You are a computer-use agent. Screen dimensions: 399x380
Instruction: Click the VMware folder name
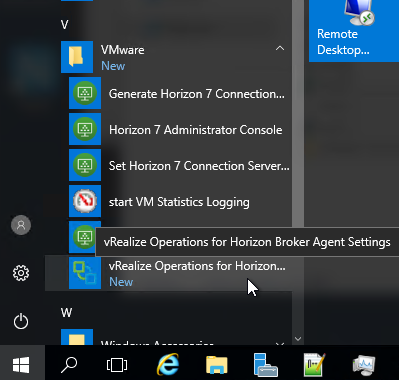click(123, 50)
